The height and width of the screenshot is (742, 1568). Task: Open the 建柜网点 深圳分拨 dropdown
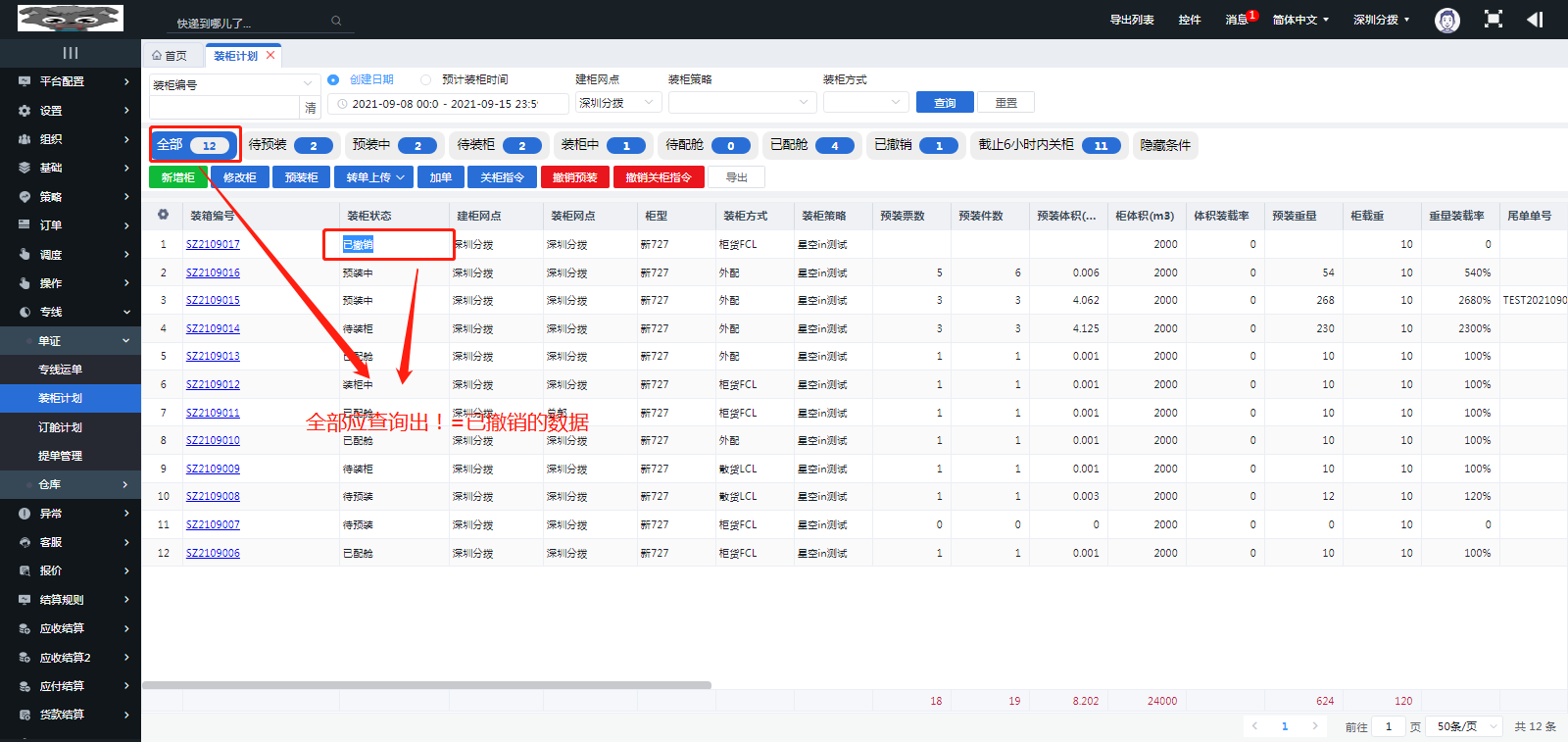(617, 103)
